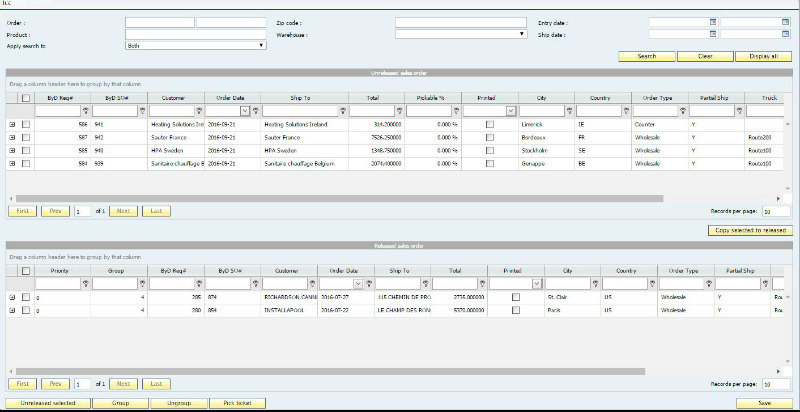This screenshot has height=412, width=800.
Task: Click the Group filter icon in released grid
Action: tap(142, 284)
